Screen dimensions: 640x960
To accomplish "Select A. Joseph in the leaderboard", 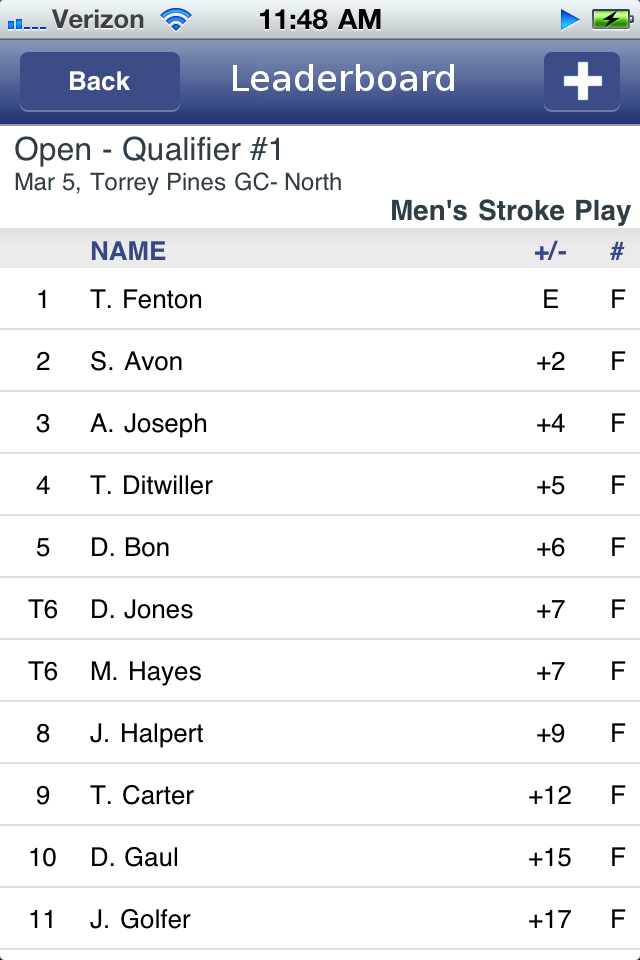I will (x=320, y=423).
